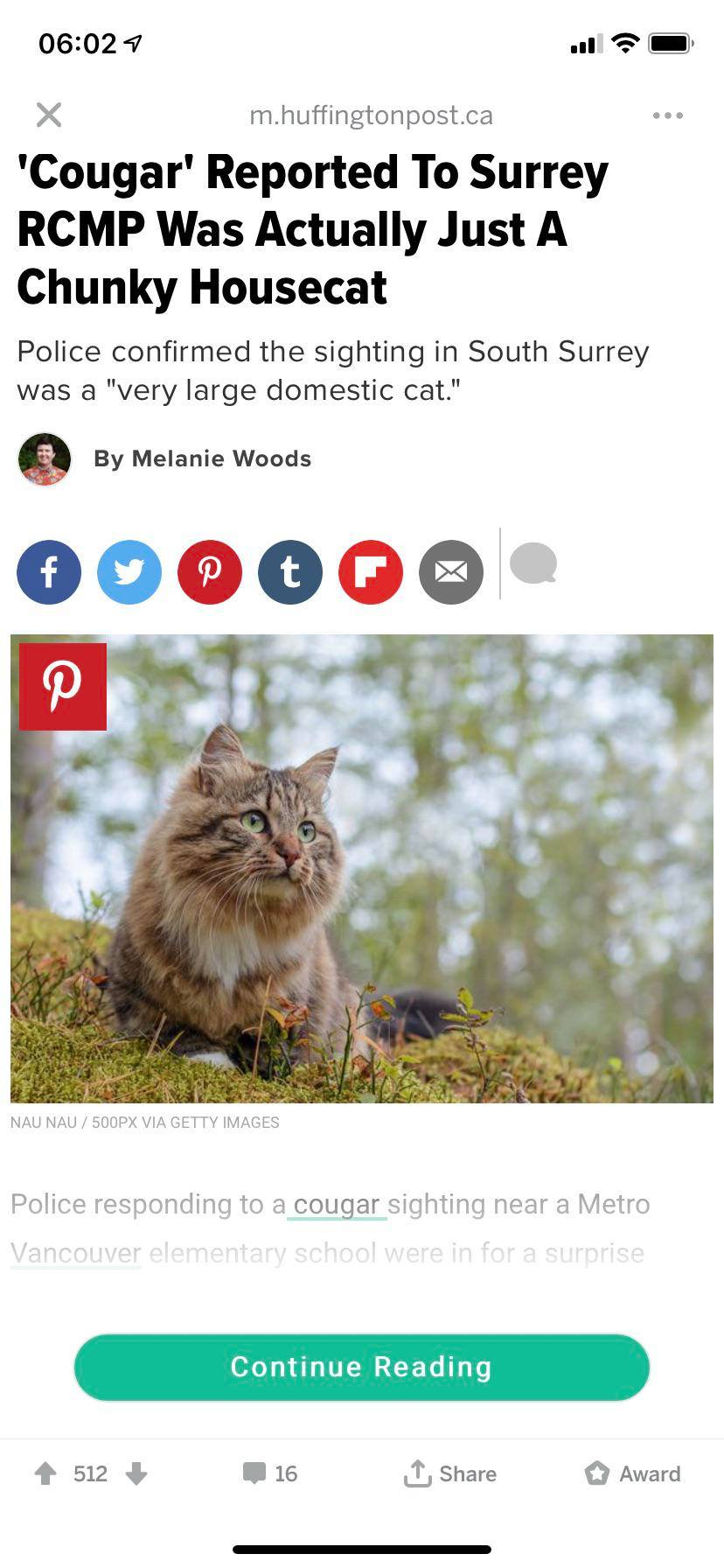Image resolution: width=724 pixels, height=1568 pixels.
Task: Open the 16 comments
Action: pyautogui.click(x=270, y=1473)
